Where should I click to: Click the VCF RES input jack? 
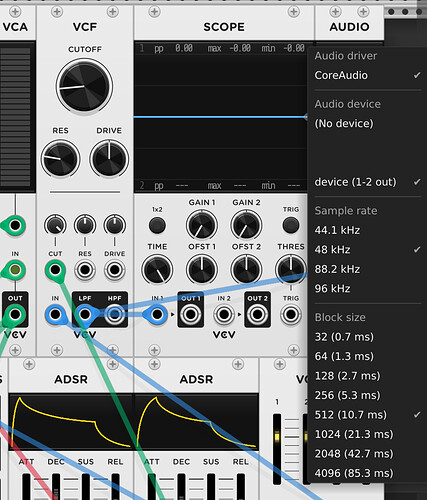pyautogui.click(x=85, y=270)
